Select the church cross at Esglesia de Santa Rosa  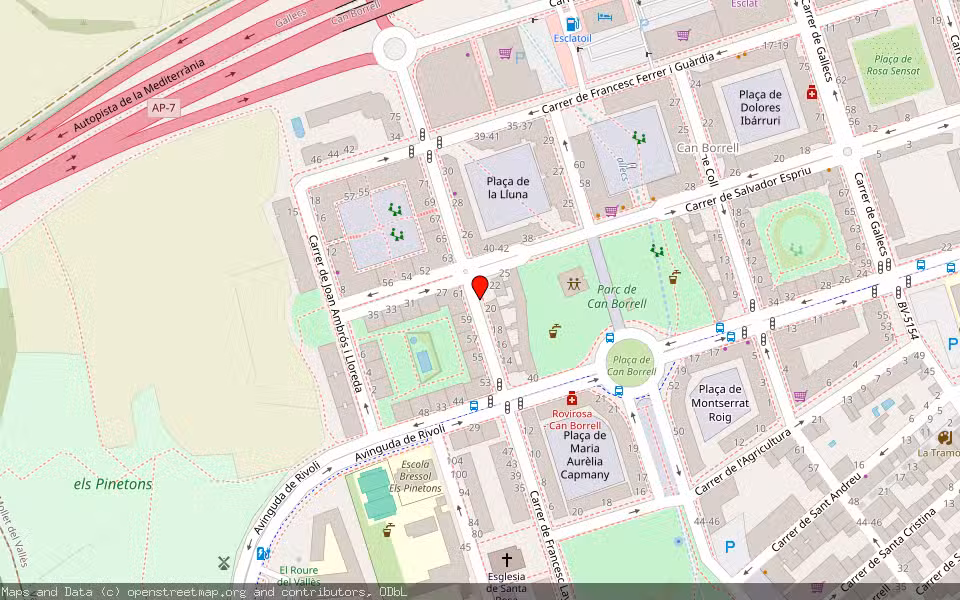tap(508, 560)
